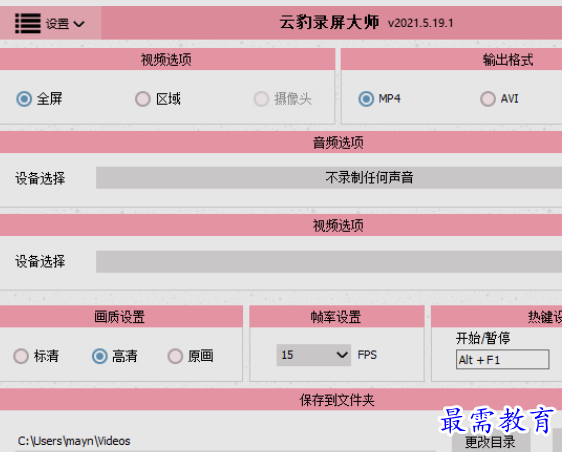Open the 15 FPS frame rate dropdown
This screenshot has height=452, width=562.
314,355
